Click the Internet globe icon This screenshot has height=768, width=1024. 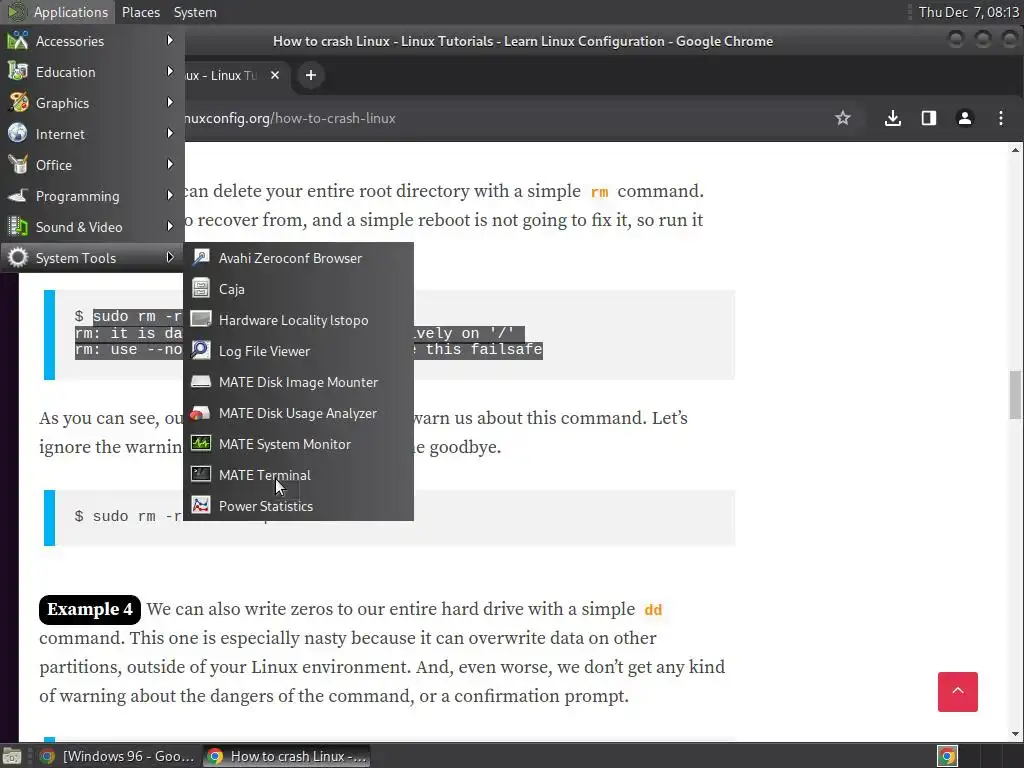pyautogui.click(x=18, y=134)
